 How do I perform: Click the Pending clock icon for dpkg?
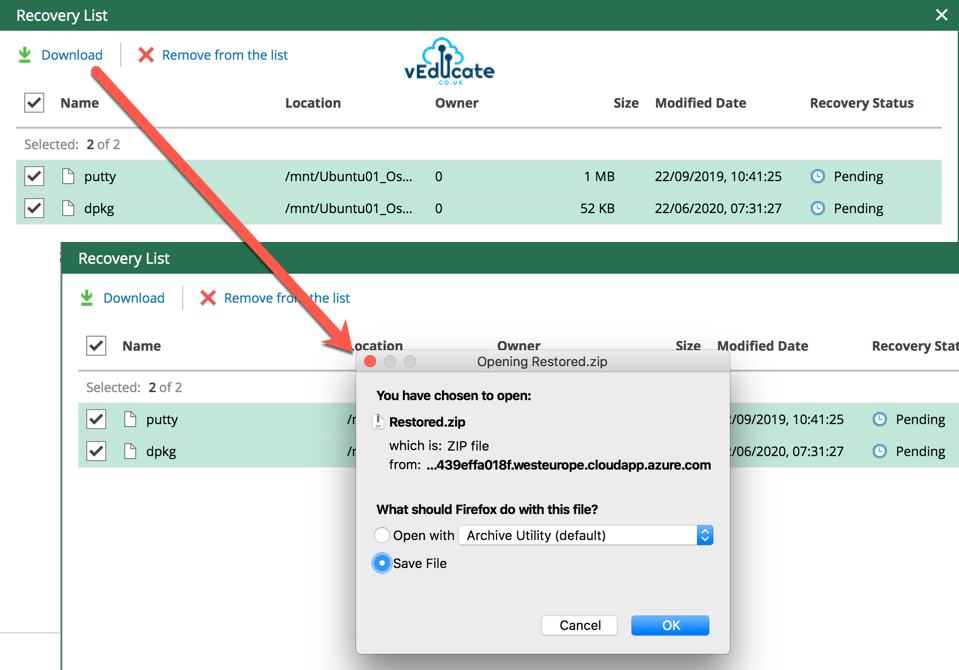click(817, 208)
